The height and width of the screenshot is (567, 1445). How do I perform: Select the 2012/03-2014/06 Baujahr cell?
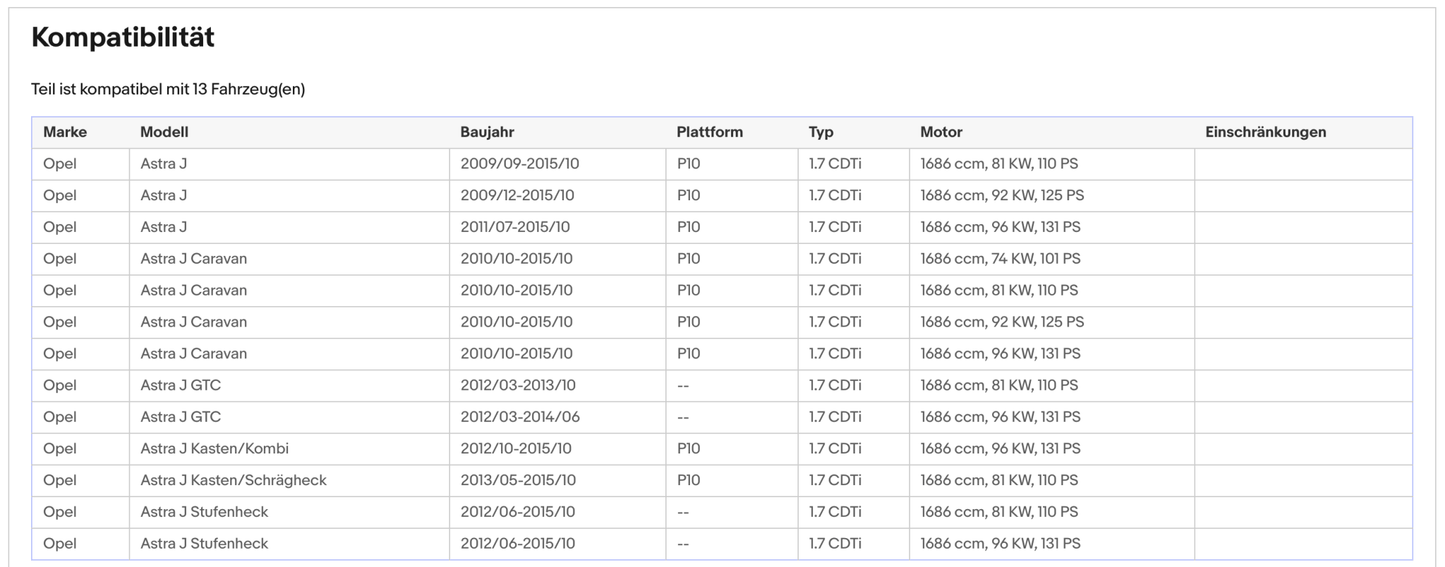520,417
